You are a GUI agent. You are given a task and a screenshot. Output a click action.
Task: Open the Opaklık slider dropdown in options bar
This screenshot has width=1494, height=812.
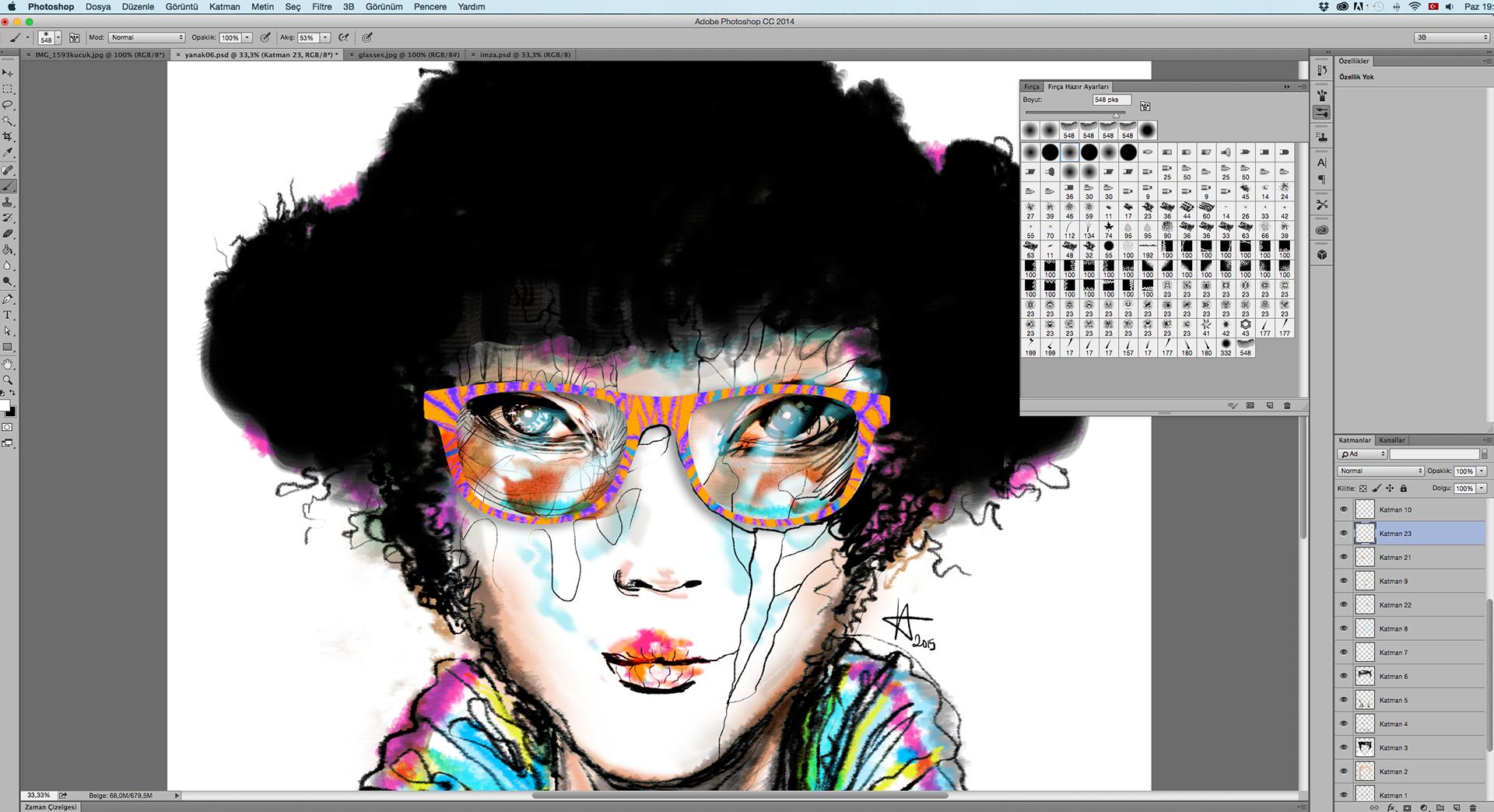(x=247, y=37)
